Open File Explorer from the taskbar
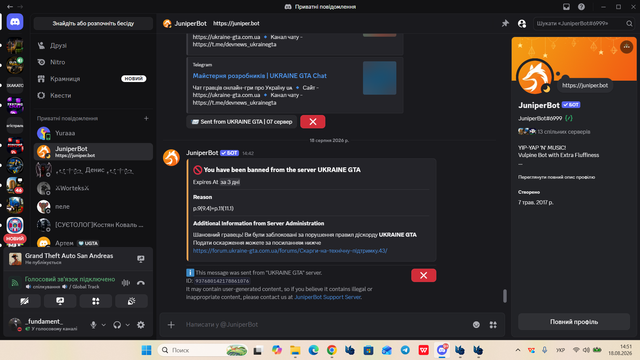The image size is (640, 360). (295, 350)
